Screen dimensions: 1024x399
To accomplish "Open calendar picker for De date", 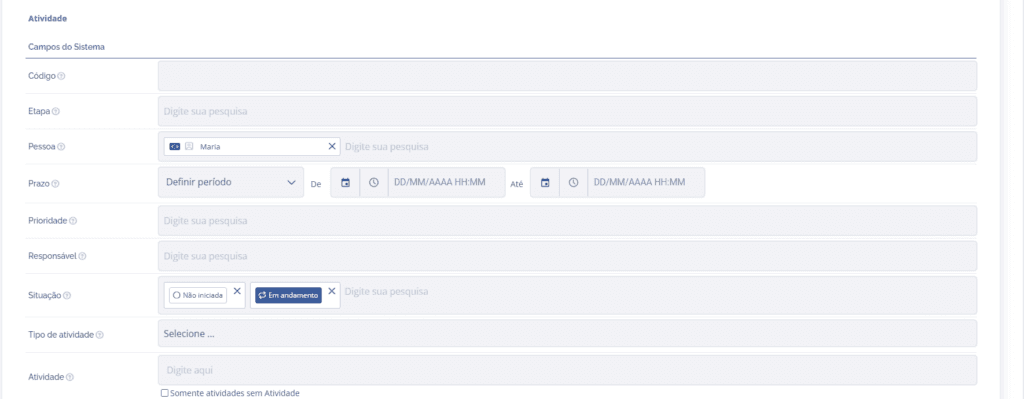I will (x=345, y=183).
